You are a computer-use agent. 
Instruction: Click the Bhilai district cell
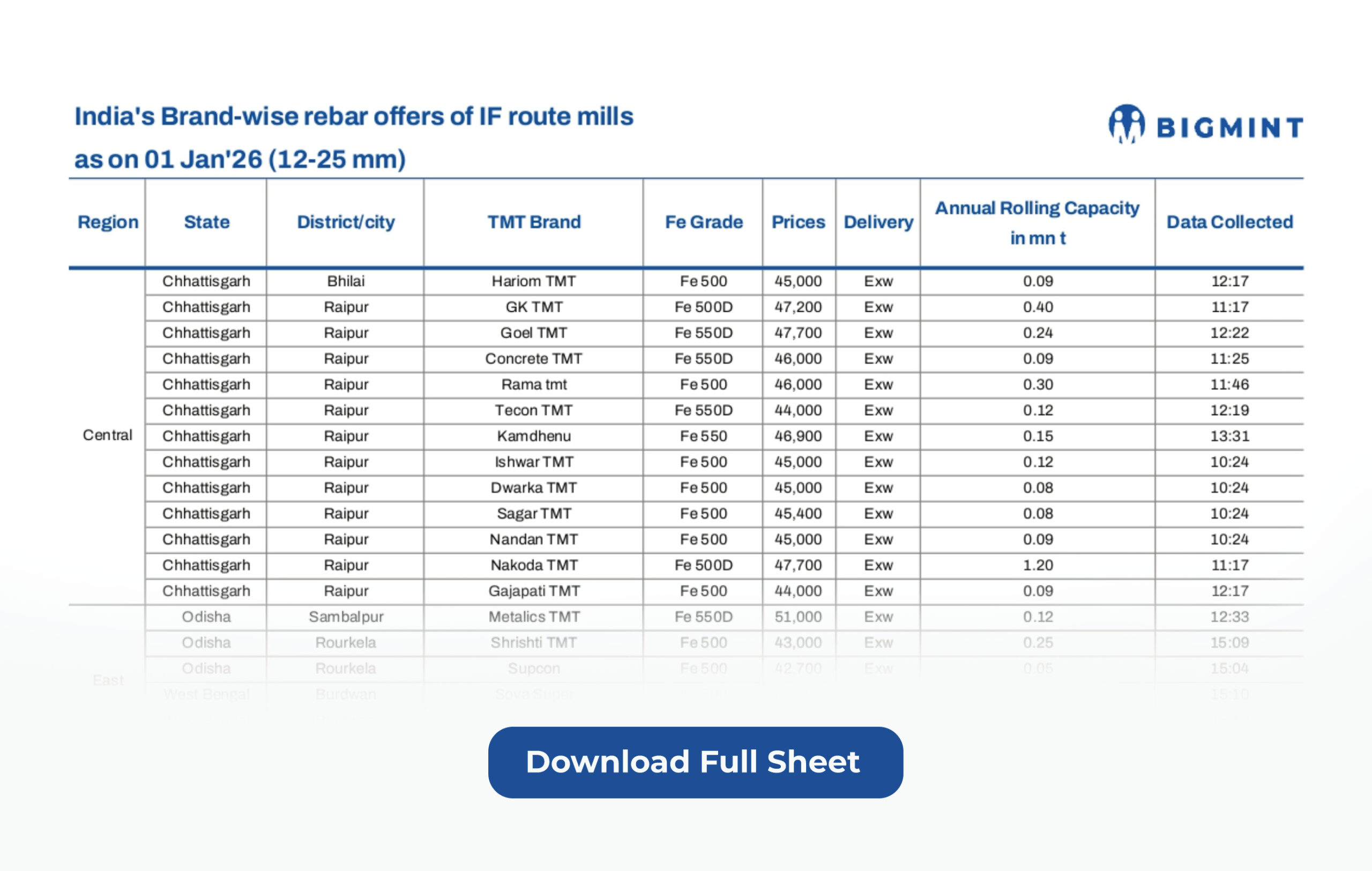(x=345, y=281)
